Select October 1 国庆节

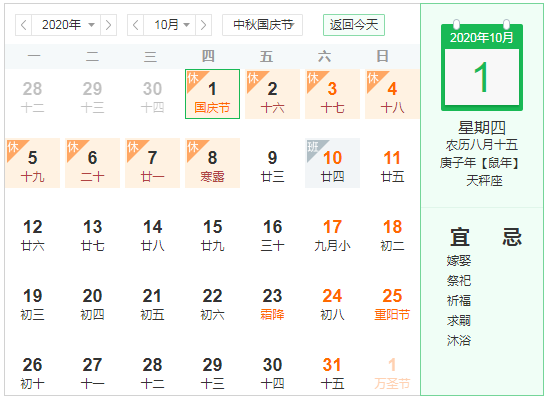tap(212, 94)
